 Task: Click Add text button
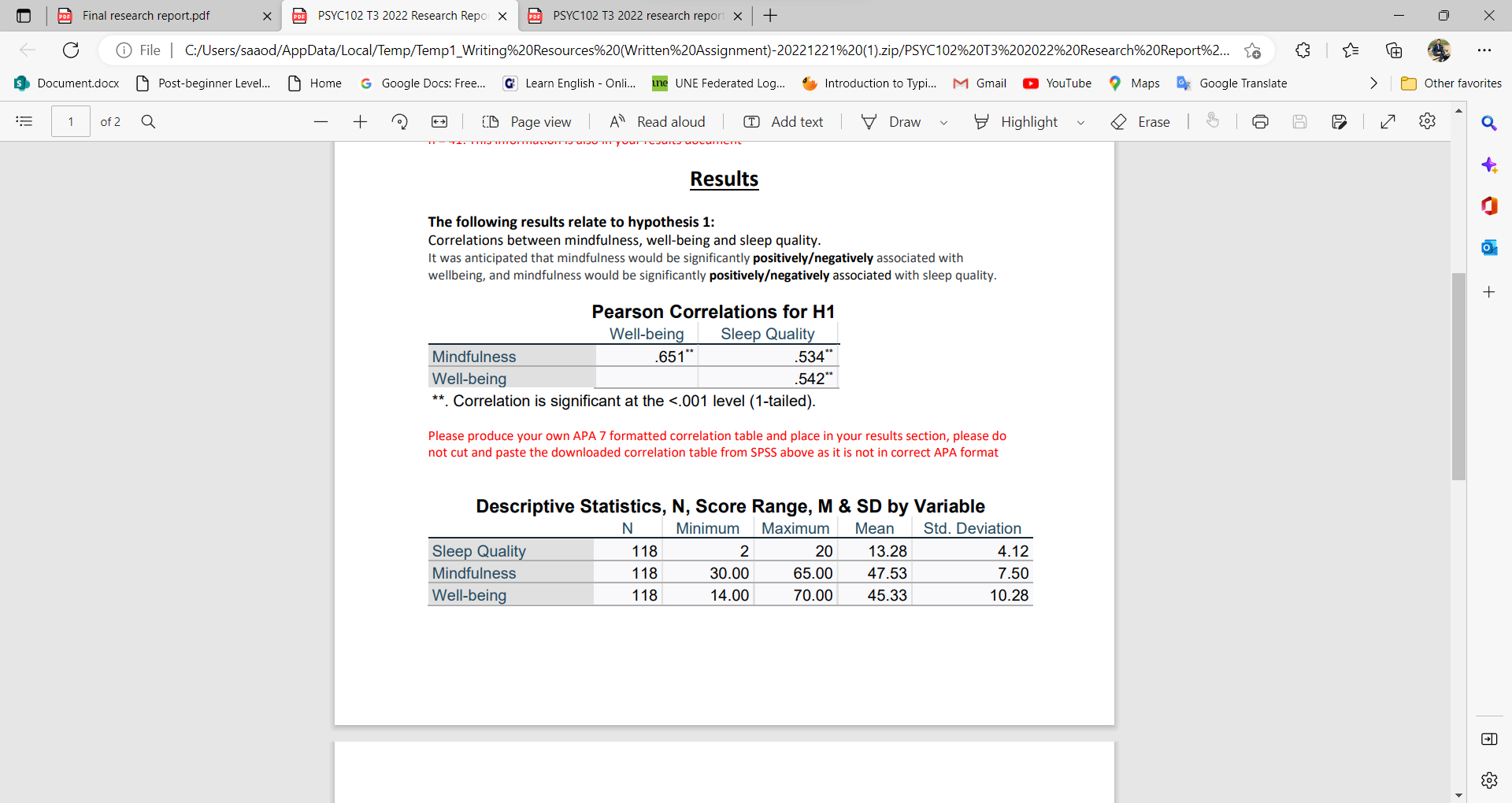click(784, 121)
